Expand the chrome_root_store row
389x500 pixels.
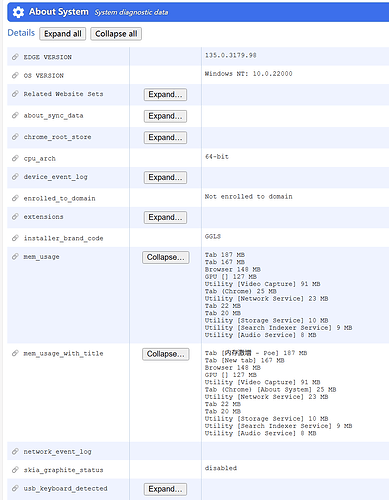tap(165, 137)
